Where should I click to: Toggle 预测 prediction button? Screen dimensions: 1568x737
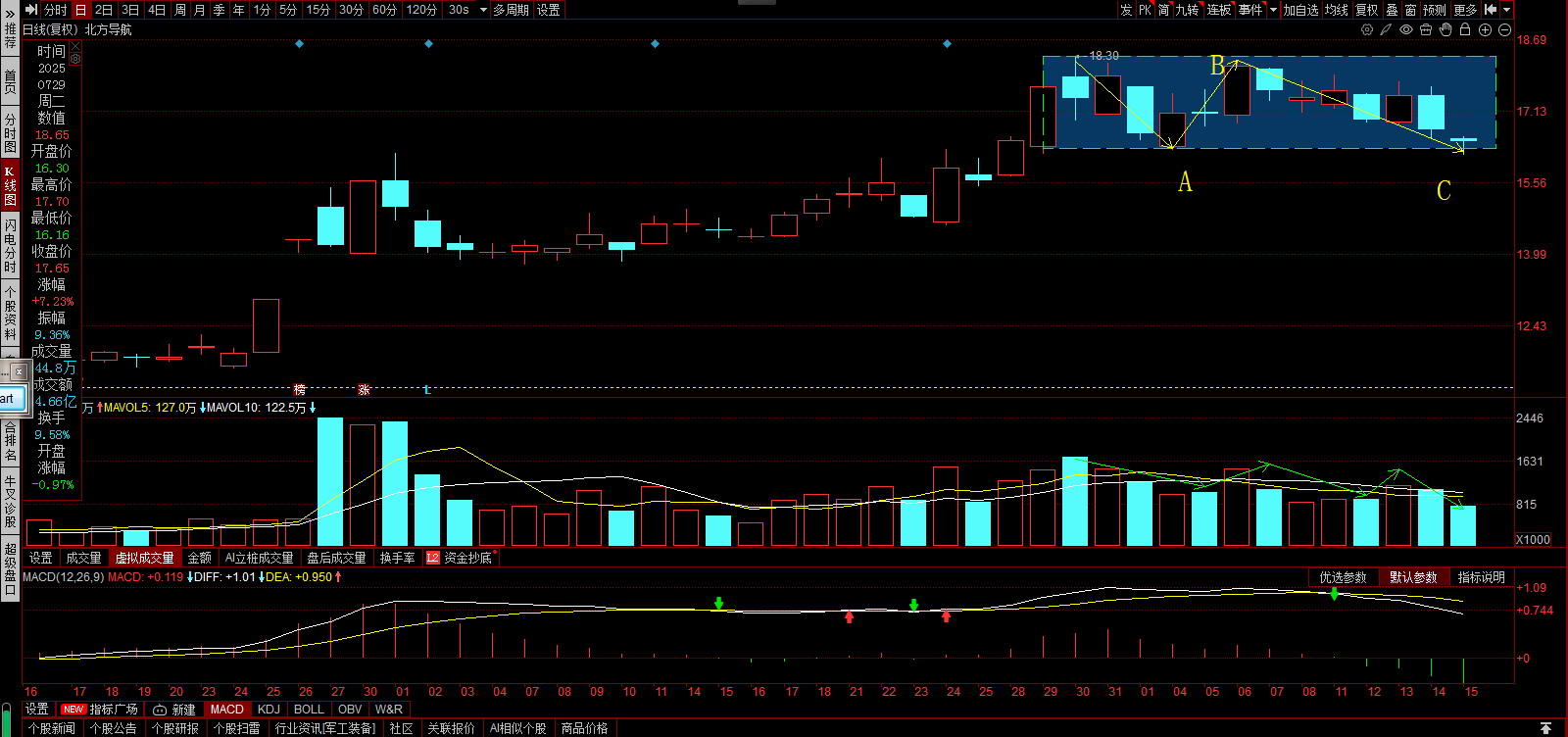pyautogui.click(x=1435, y=10)
